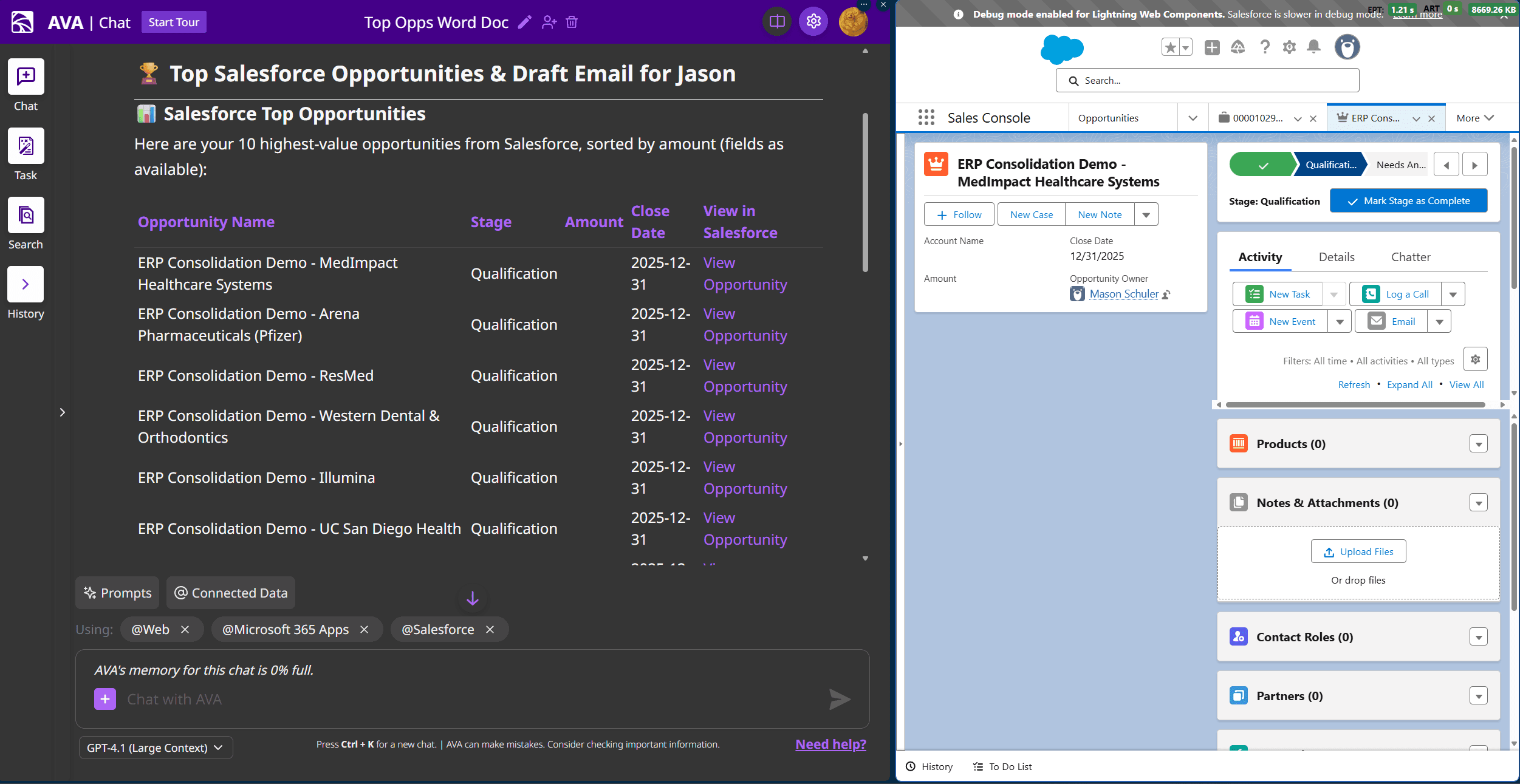Open Mason Schuler owner link
The image size is (1520, 784).
click(1124, 294)
